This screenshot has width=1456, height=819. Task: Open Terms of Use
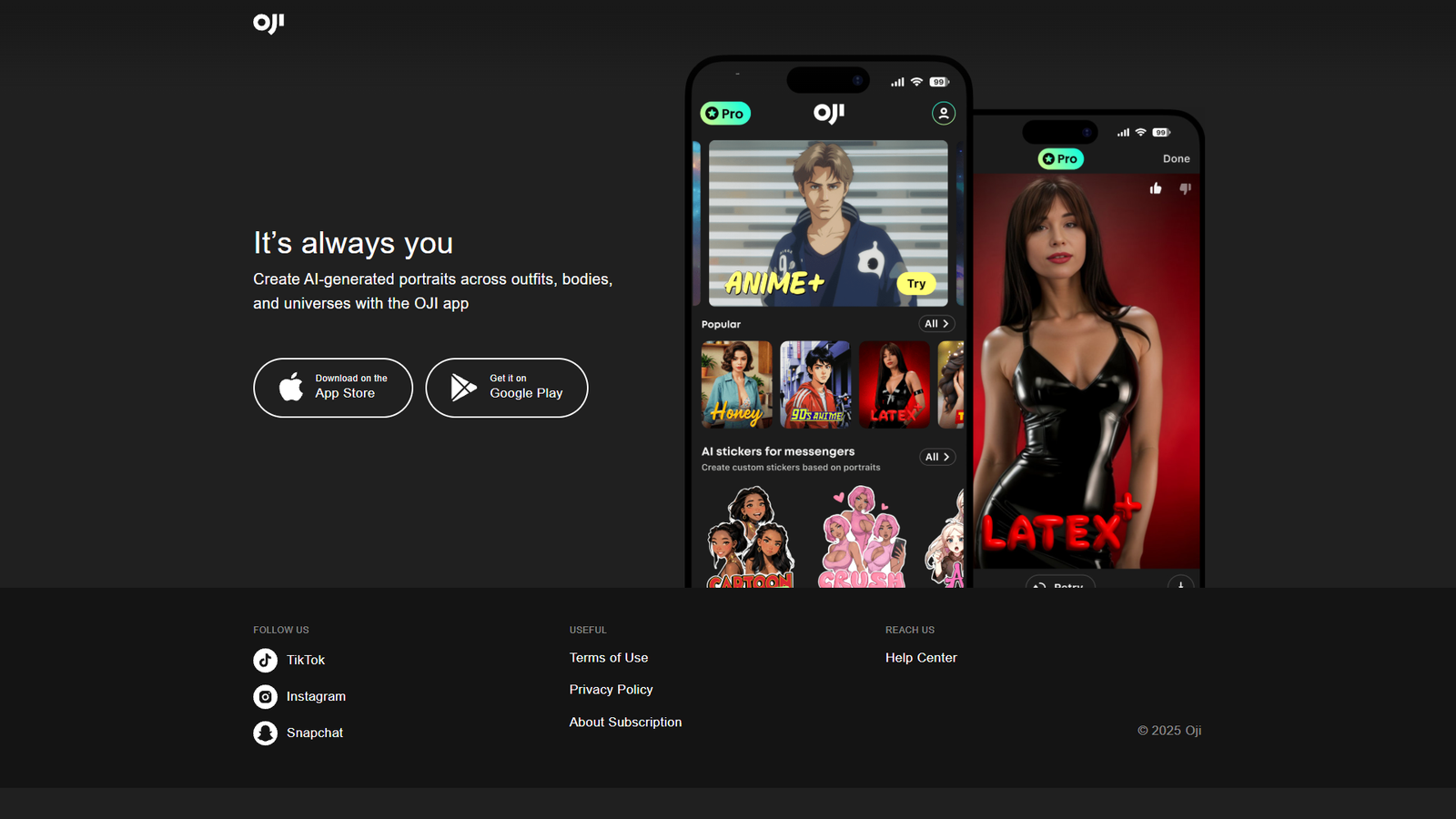pyautogui.click(x=609, y=658)
